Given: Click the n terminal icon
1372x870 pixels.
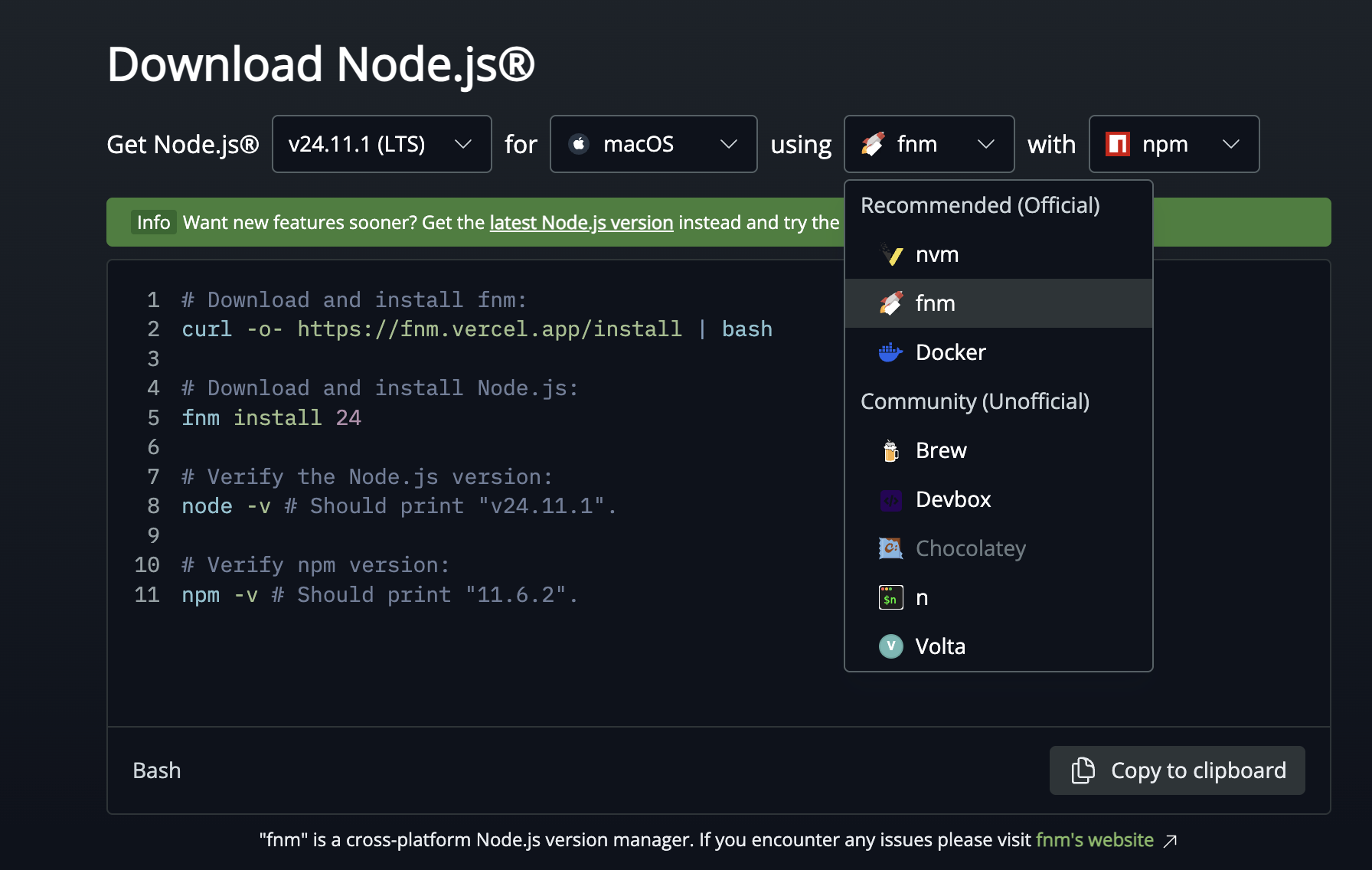Looking at the screenshot, I should 891,597.
